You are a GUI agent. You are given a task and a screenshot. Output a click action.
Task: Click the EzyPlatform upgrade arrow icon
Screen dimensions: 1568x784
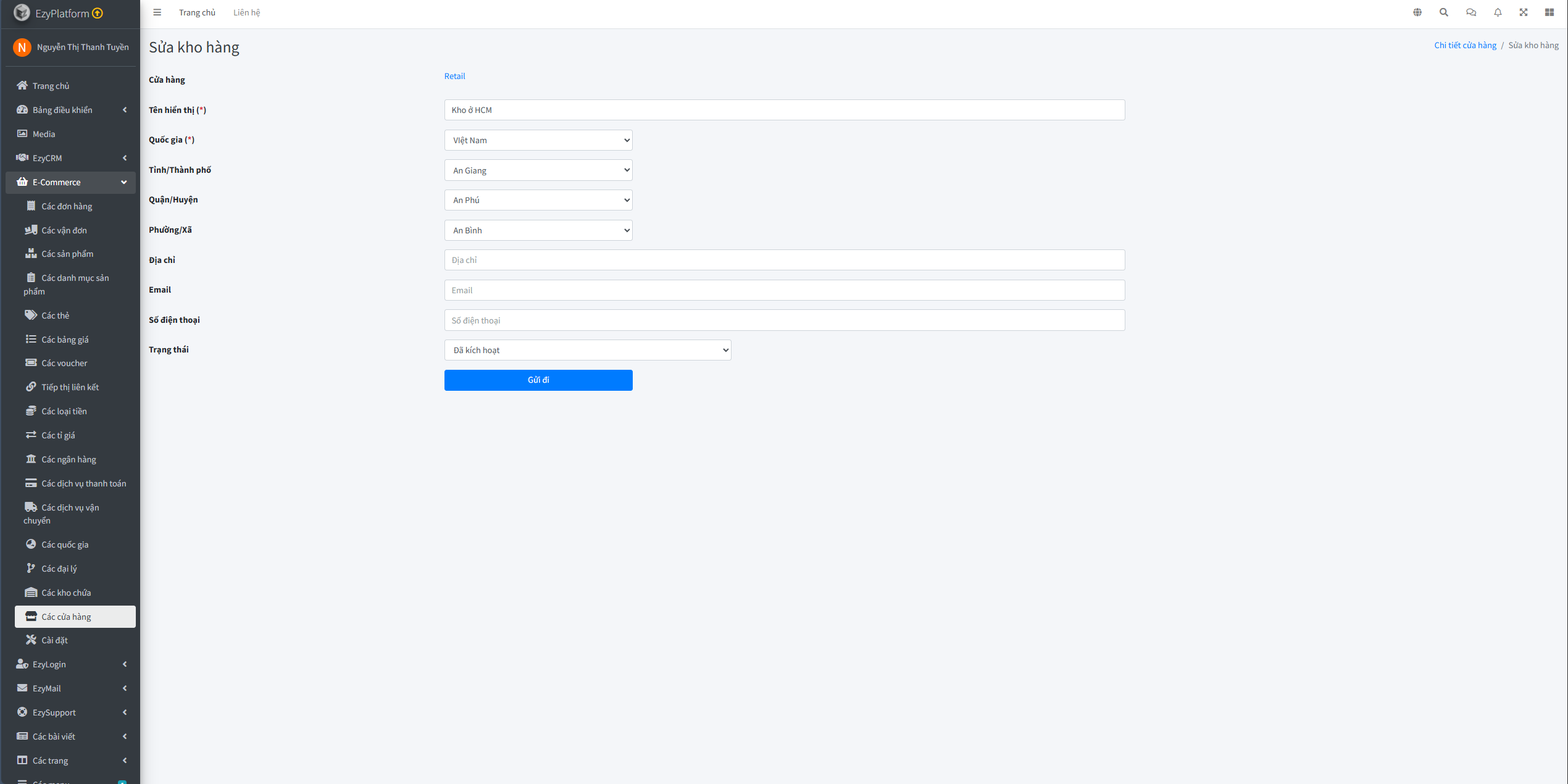(x=98, y=13)
